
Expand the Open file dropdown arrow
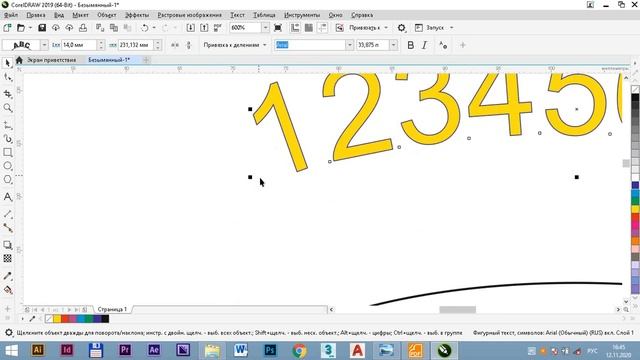30,28
